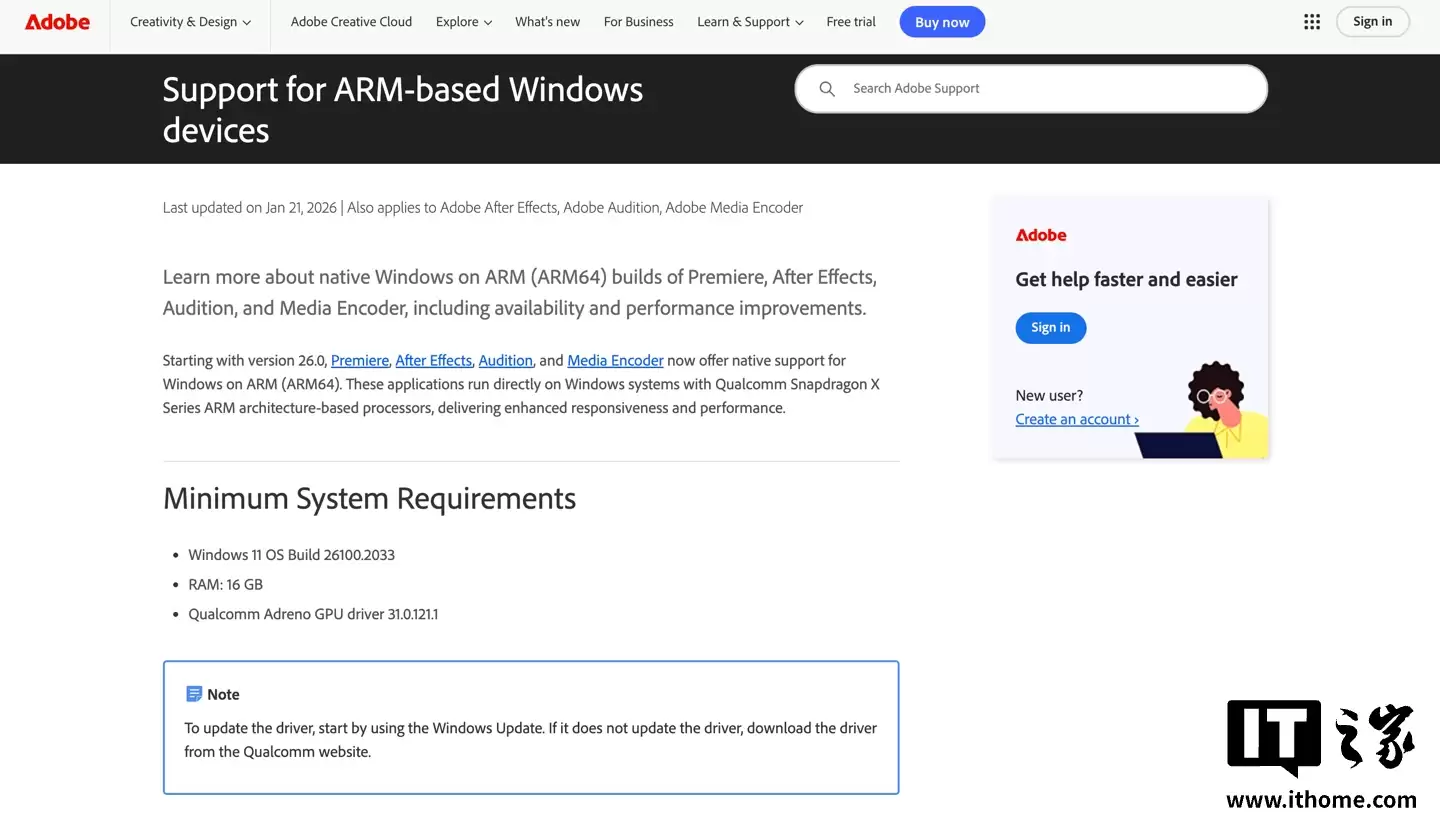The width and height of the screenshot is (1440, 828).
Task: Select the What's new menu item
Action: point(547,21)
